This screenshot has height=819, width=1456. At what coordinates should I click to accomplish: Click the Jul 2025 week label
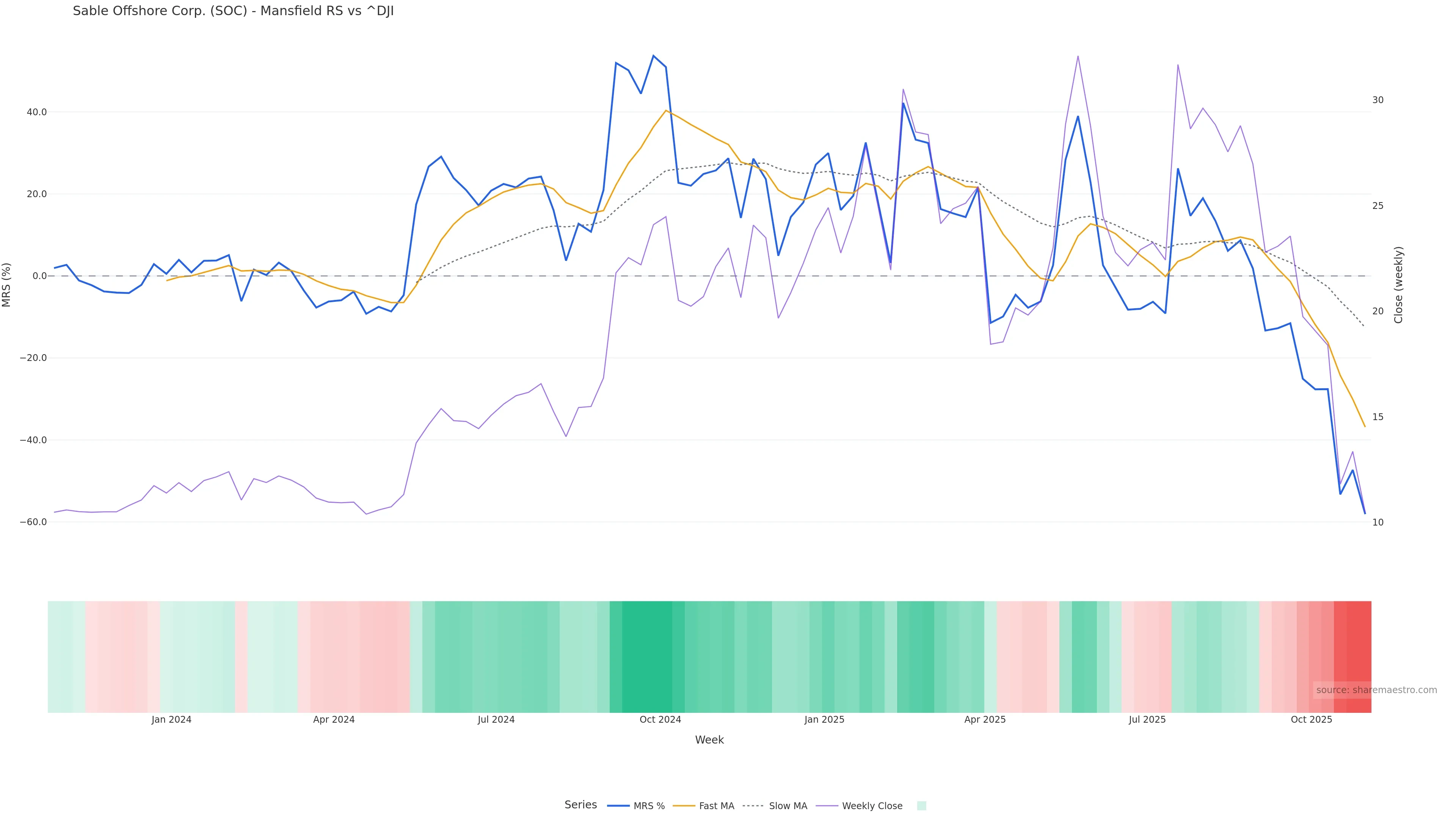[1147, 720]
